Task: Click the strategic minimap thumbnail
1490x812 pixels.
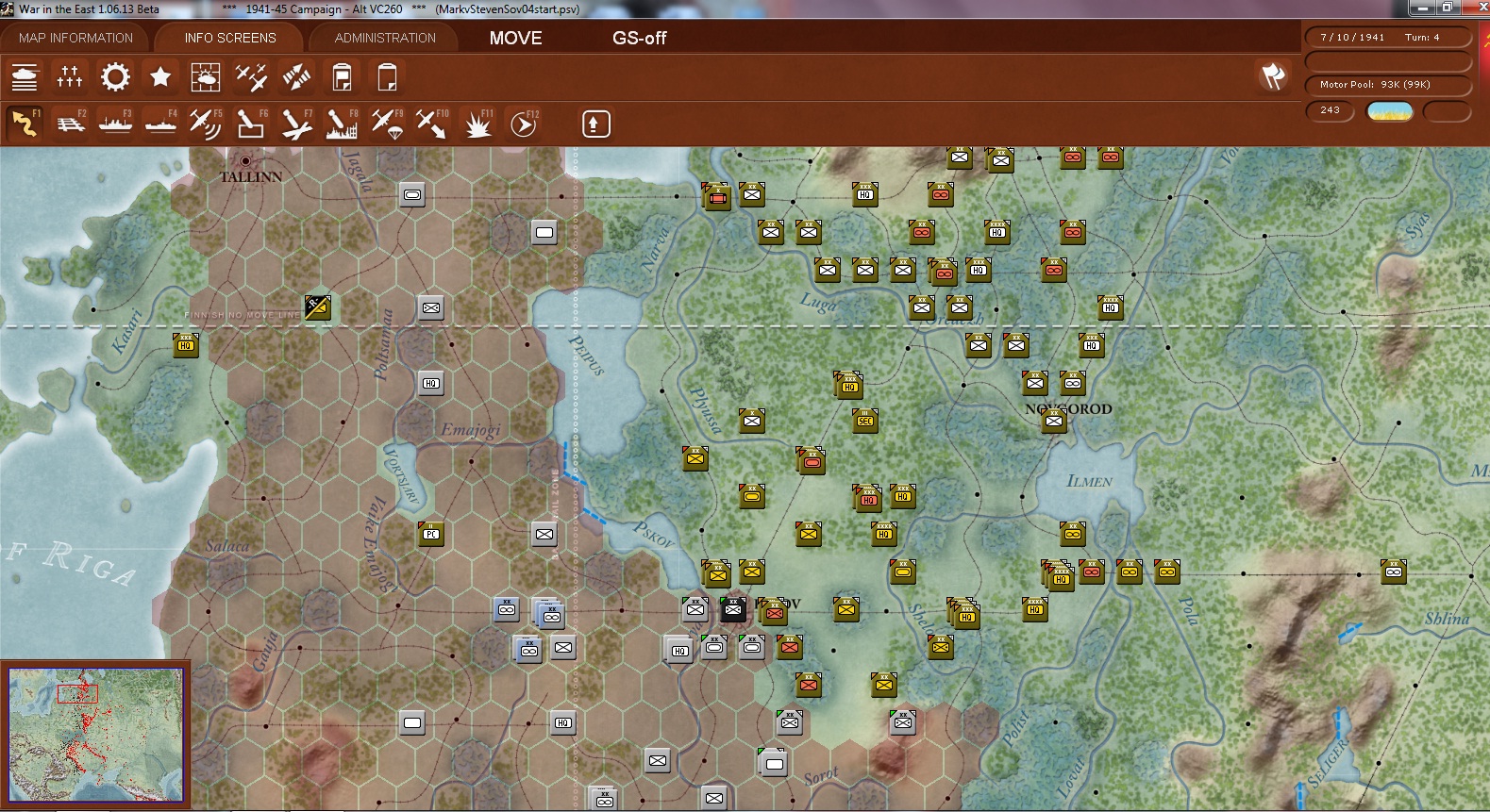Action: click(95, 735)
